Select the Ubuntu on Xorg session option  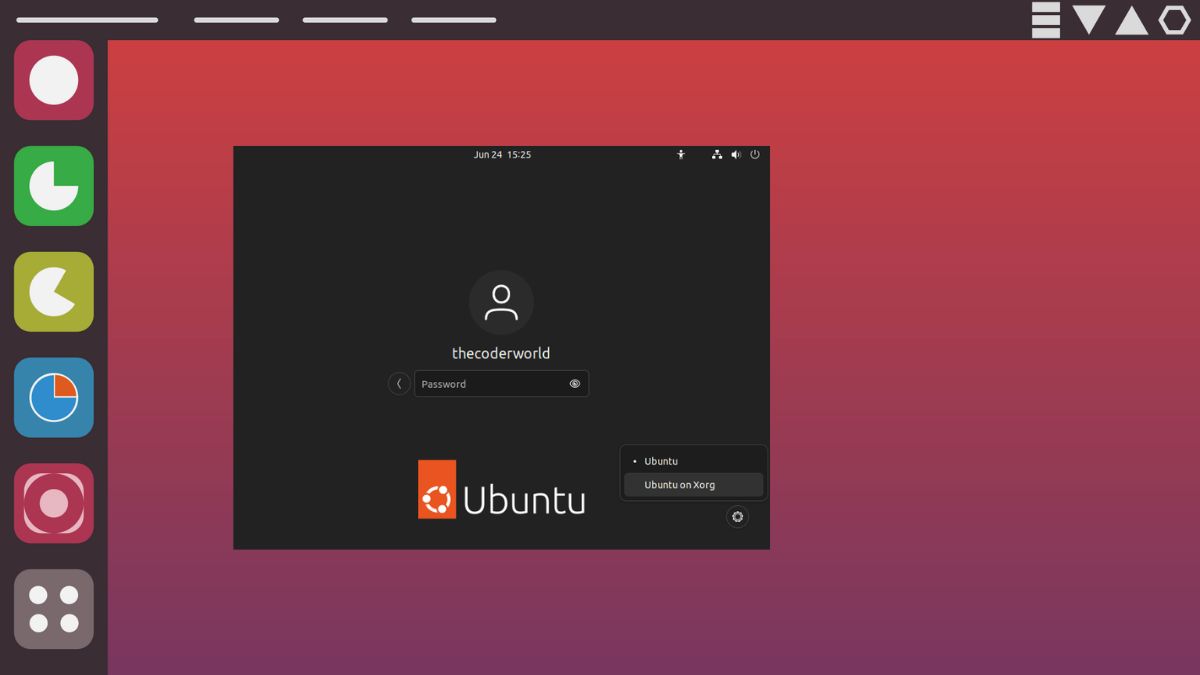[x=680, y=484]
